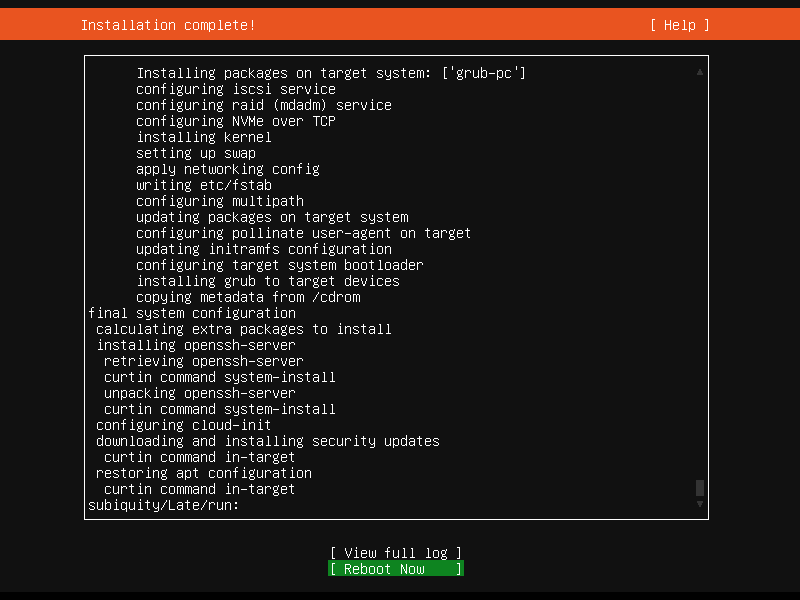Select 'installing grub to target devices' line
Image resolution: width=800 pixels, height=600 pixels.
(268, 281)
